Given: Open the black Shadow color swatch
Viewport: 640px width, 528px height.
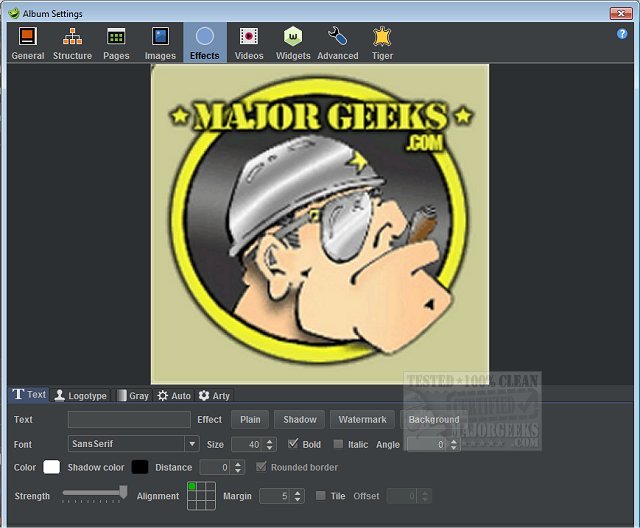Looking at the screenshot, I should click(140, 467).
